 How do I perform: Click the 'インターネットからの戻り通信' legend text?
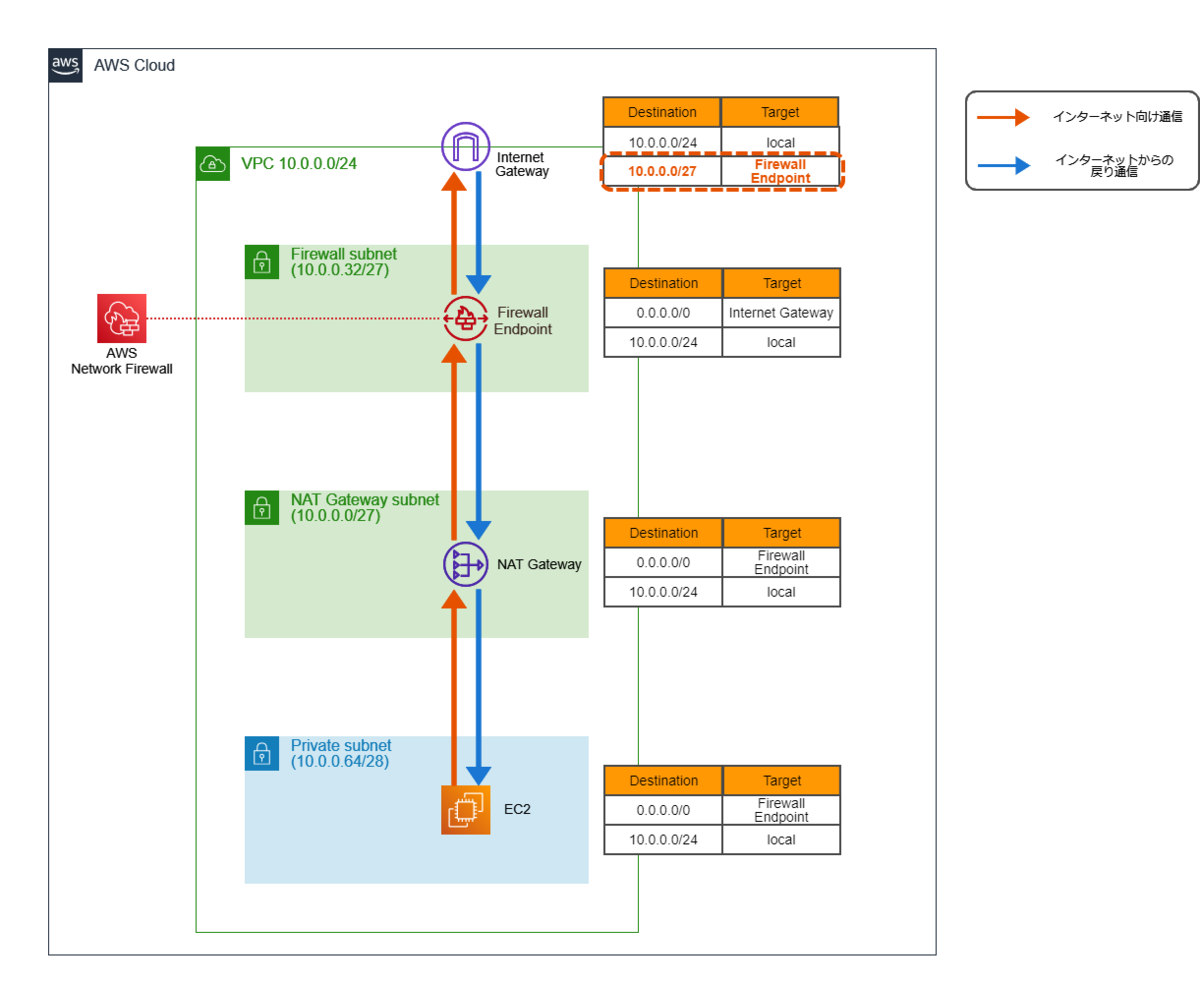(x=1114, y=165)
